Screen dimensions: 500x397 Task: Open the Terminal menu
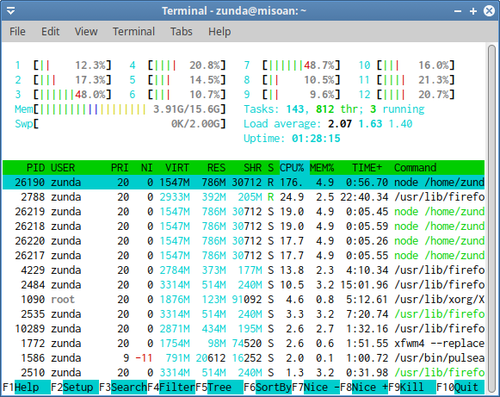coord(134,32)
